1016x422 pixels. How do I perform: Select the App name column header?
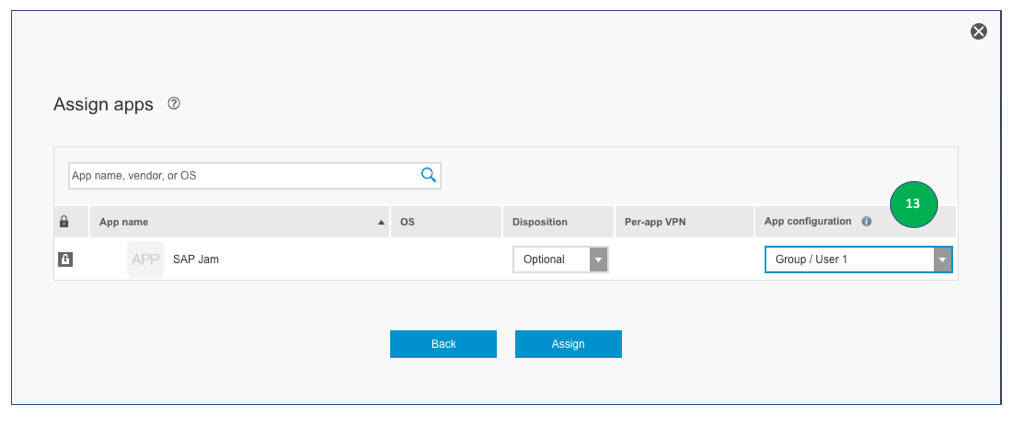(x=124, y=222)
